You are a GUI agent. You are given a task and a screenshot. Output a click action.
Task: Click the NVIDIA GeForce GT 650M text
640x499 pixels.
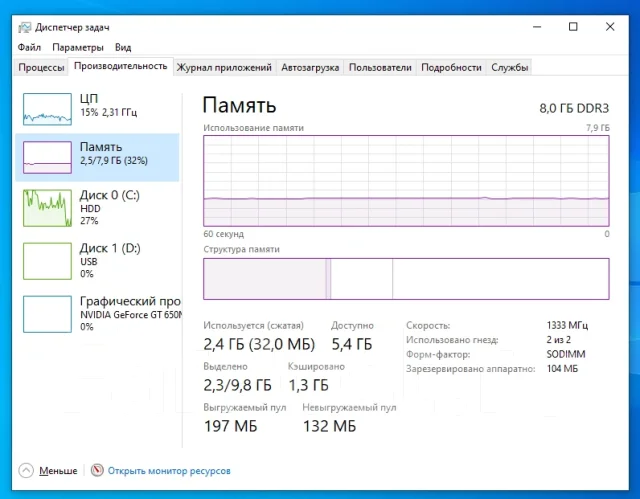point(131,315)
